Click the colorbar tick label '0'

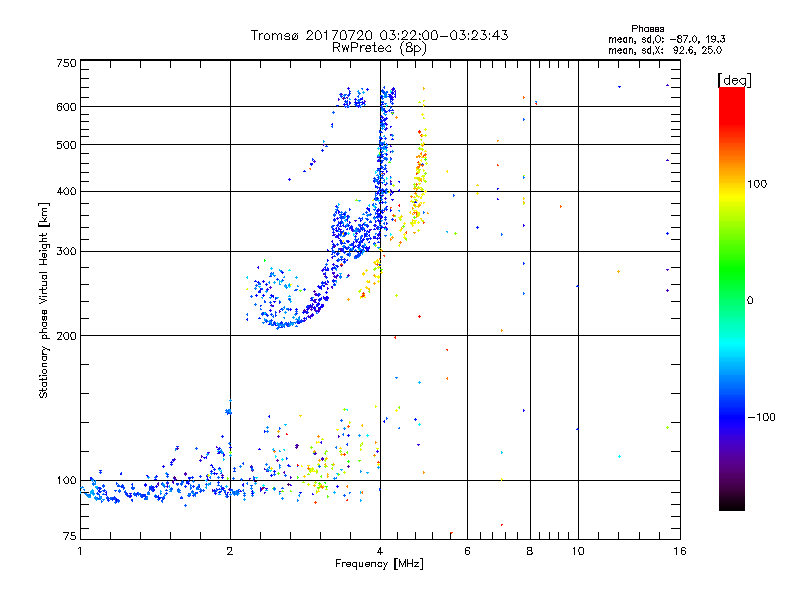[x=750, y=301]
